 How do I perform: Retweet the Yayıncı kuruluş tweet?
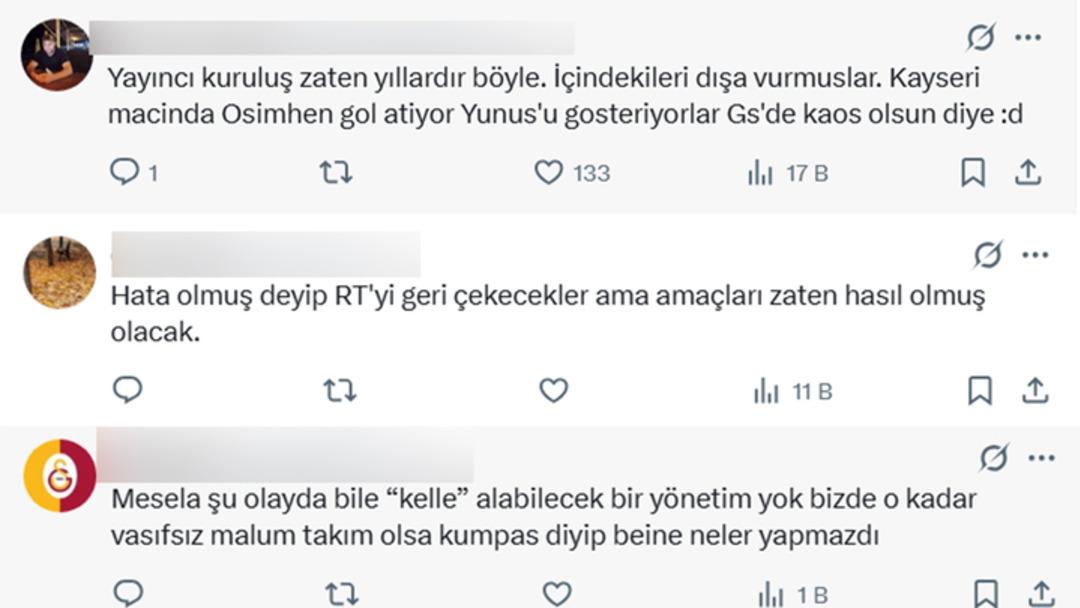tap(336, 173)
